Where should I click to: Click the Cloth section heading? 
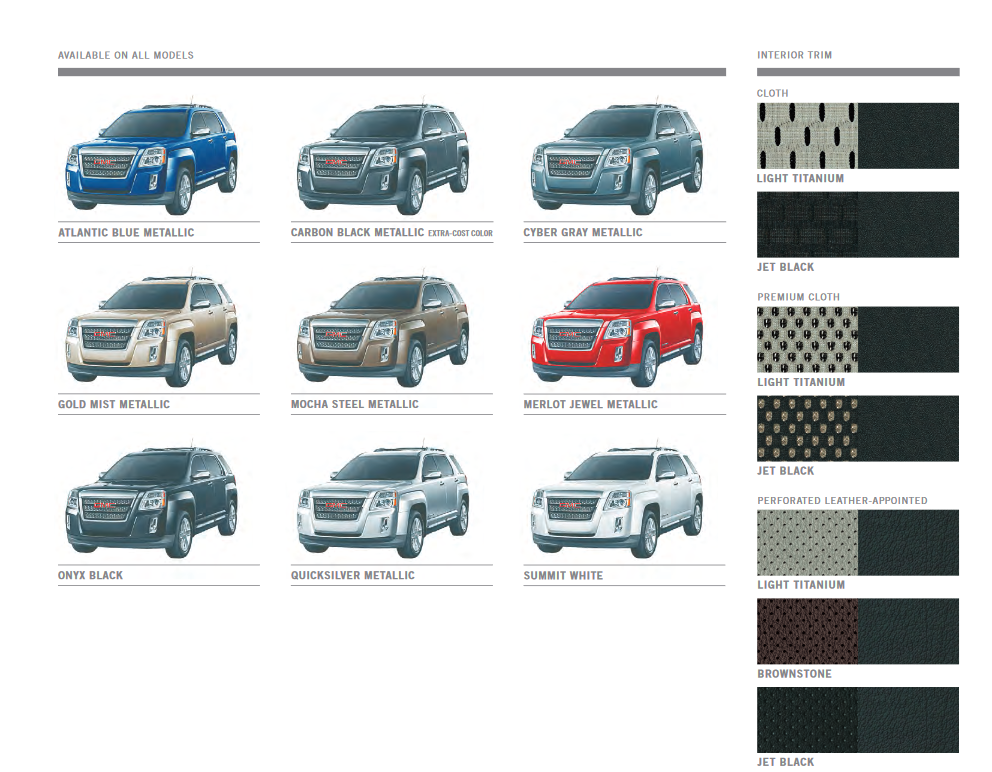[772, 94]
